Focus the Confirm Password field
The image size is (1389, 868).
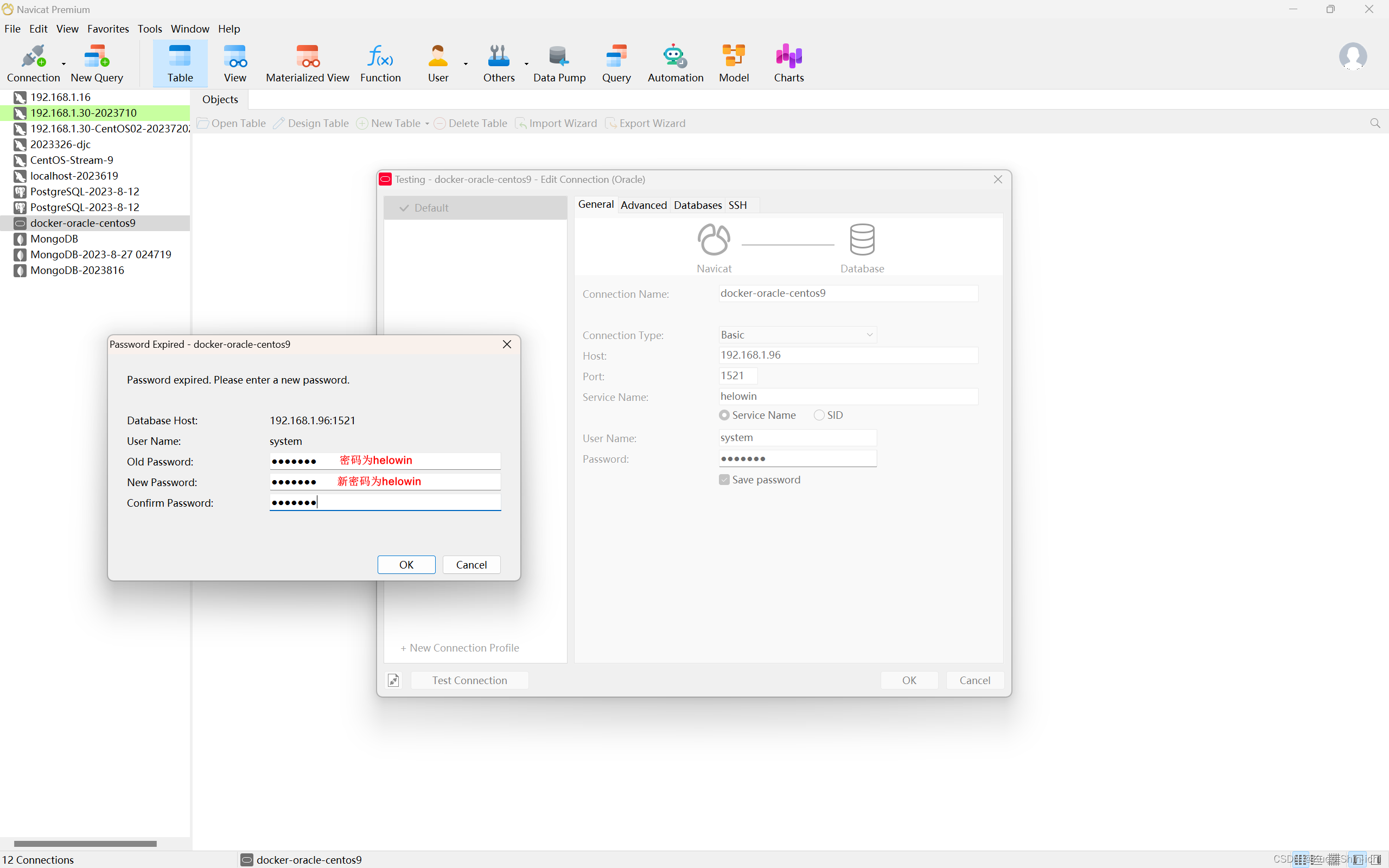point(385,502)
